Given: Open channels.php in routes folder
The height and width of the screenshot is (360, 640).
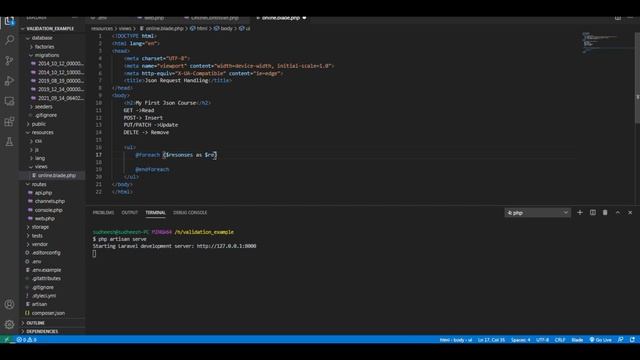Looking at the screenshot, I should (x=49, y=201).
